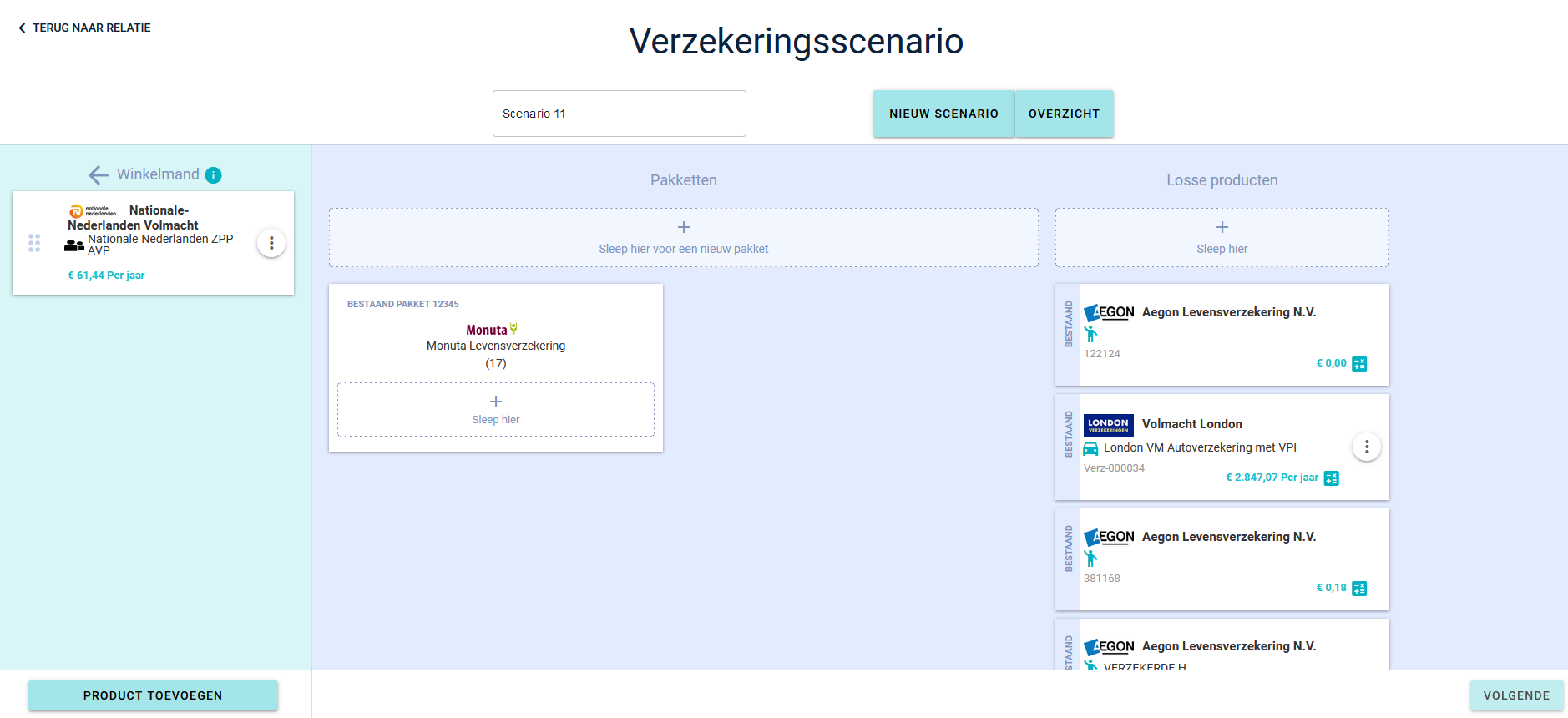The image size is (1568, 718).
Task: Click the scenario name input field
Action: pos(619,114)
